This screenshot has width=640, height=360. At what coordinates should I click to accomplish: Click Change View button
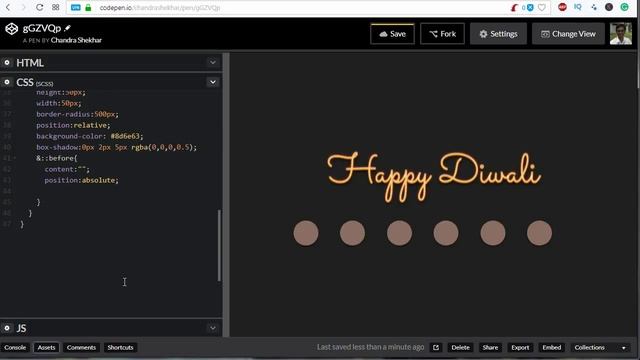(568, 34)
